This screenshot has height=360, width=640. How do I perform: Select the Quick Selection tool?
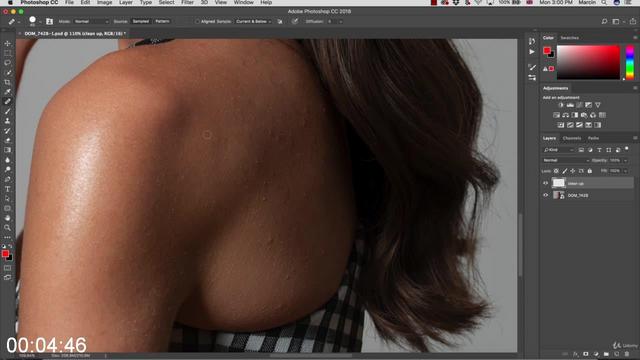click(x=7, y=73)
